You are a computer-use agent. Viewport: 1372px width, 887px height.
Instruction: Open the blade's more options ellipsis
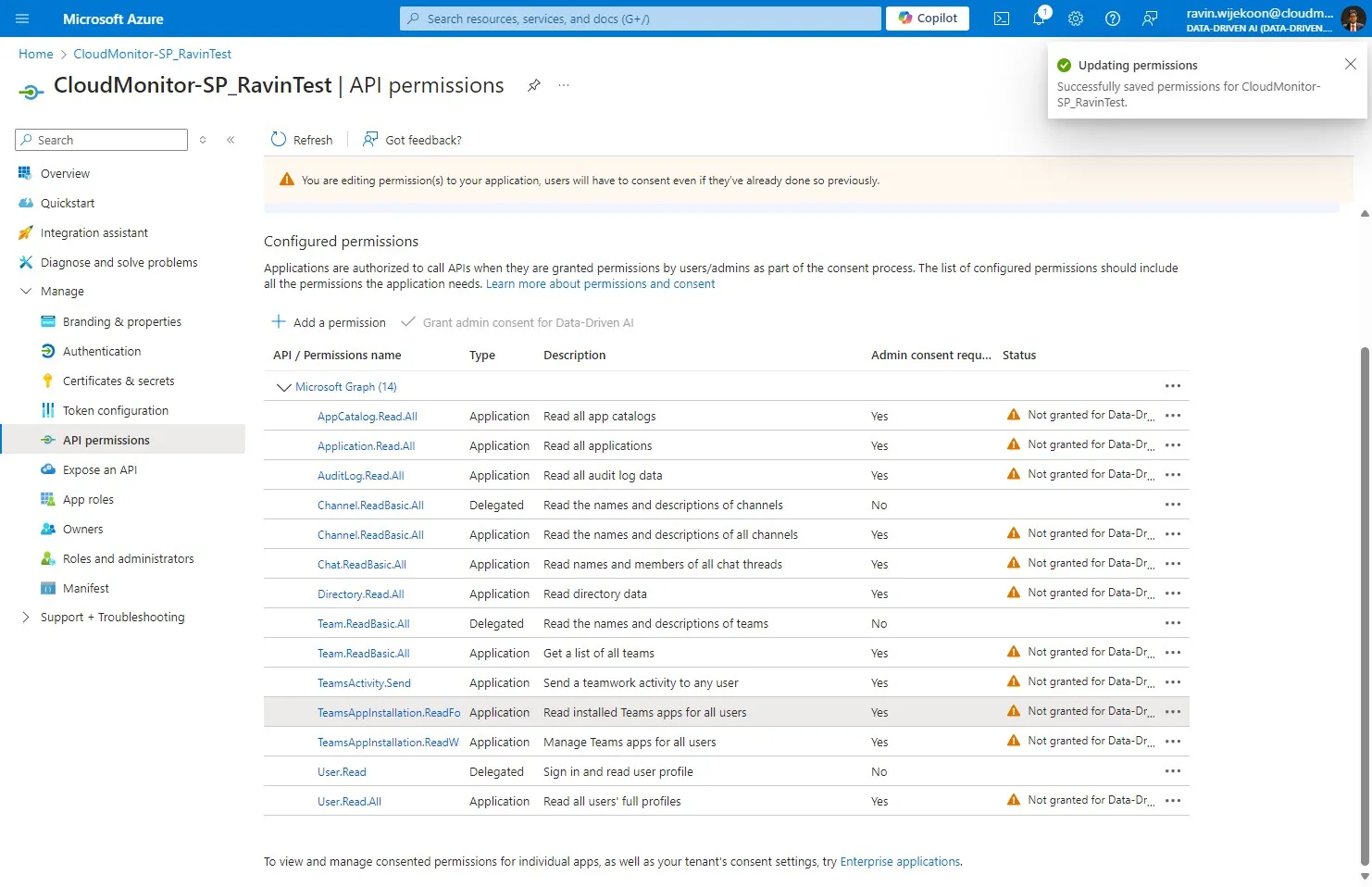tap(564, 85)
